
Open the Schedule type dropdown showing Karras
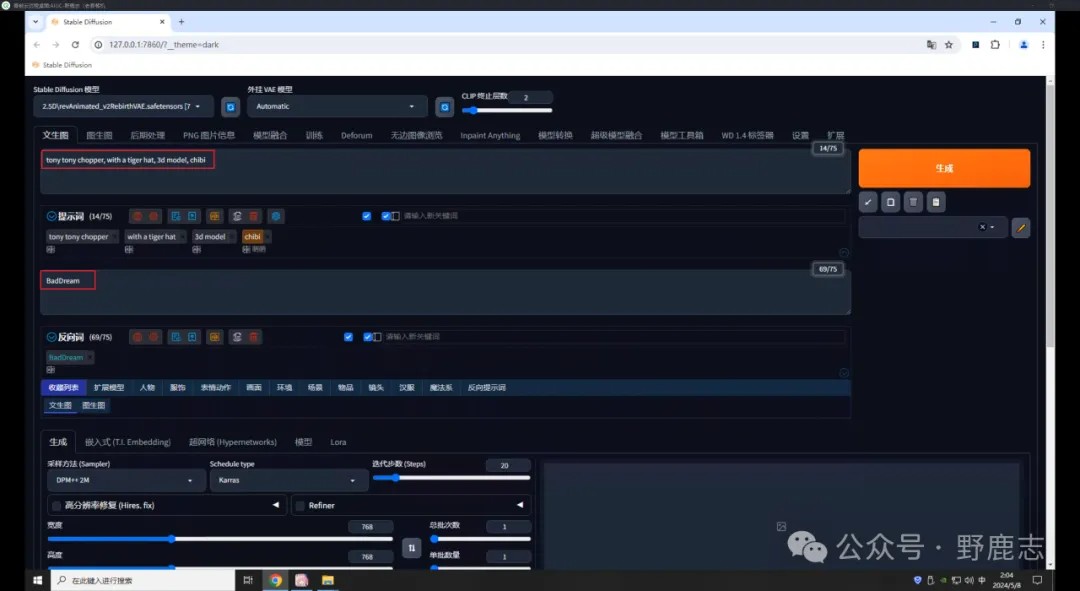pos(288,480)
